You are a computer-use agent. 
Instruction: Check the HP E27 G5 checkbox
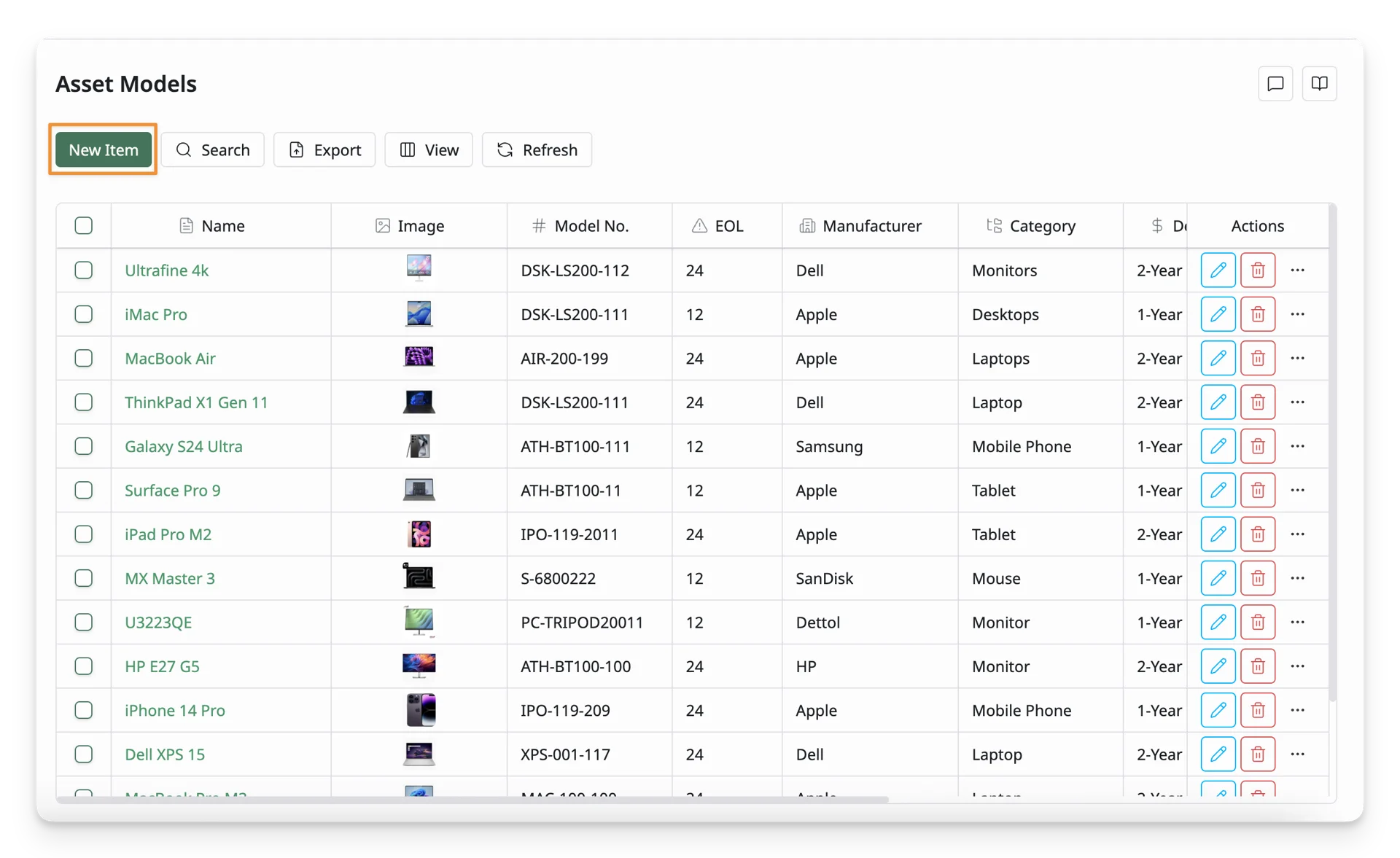[84, 666]
